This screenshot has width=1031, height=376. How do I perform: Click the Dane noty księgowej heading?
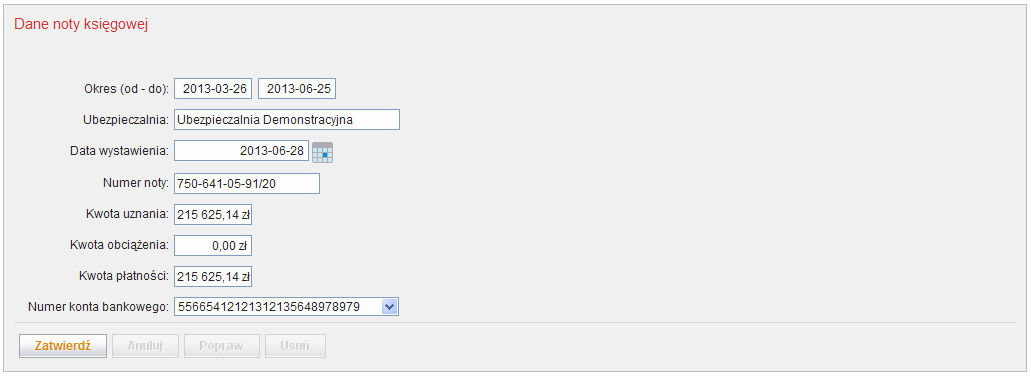(x=81, y=25)
